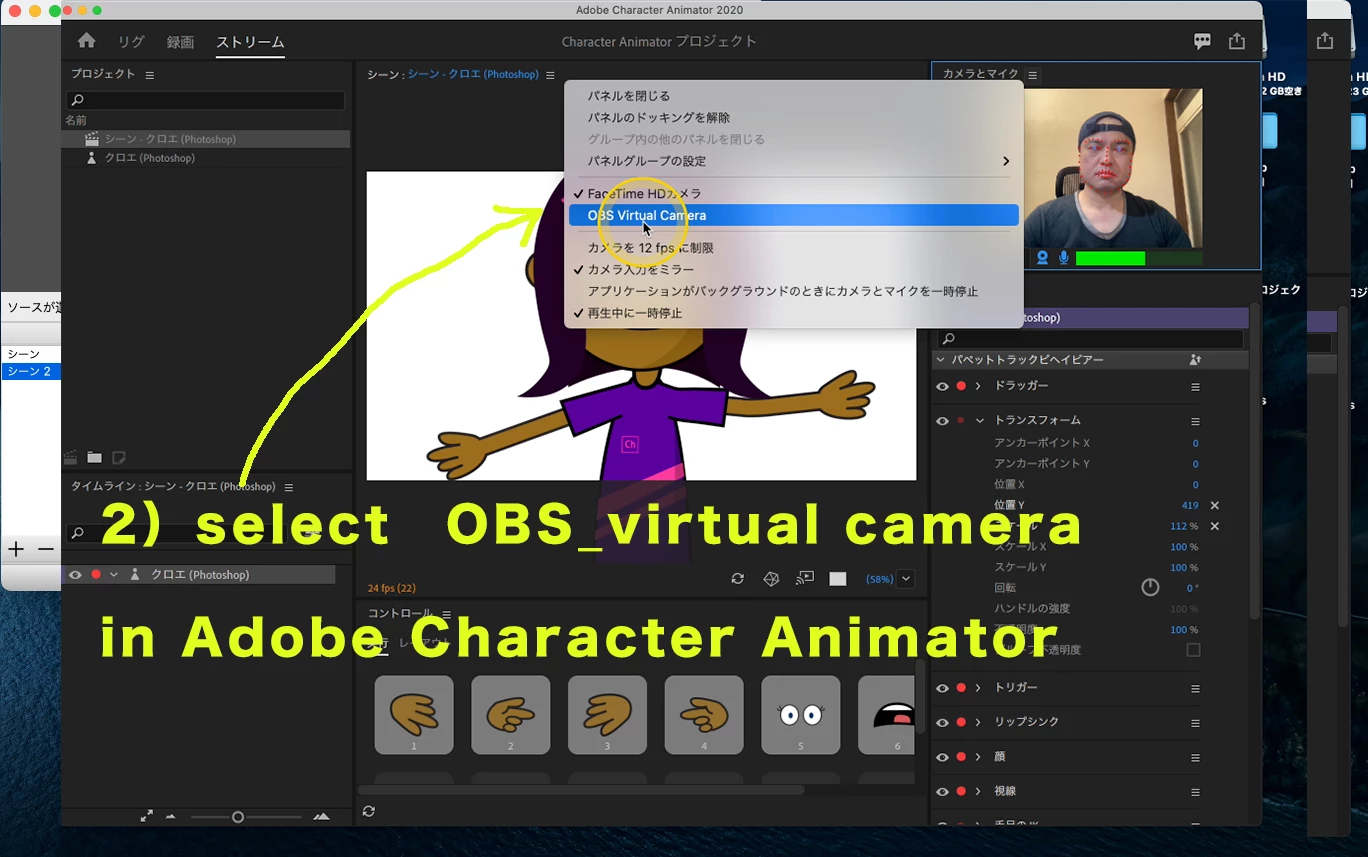The width and height of the screenshot is (1368, 857).
Task: Click the 位置 Y value 419
Action: 1189,506
